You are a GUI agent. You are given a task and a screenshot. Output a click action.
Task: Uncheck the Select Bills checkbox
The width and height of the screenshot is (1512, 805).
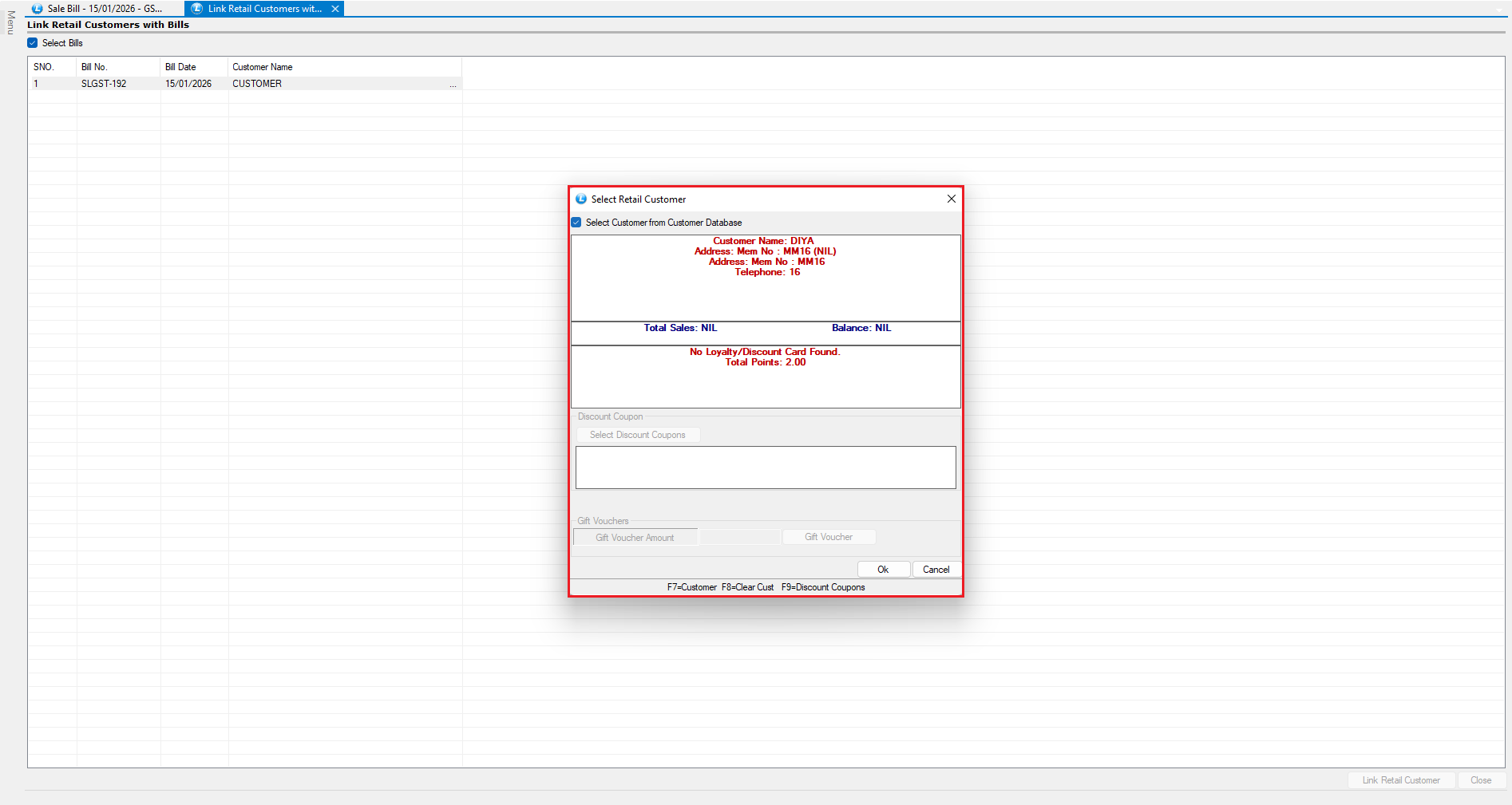(x=33, y=43)
